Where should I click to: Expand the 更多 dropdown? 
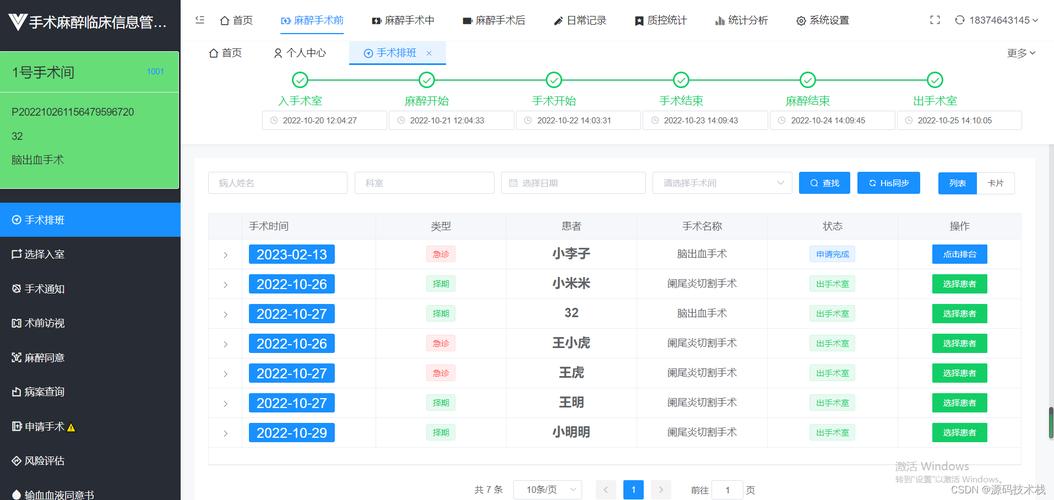click(1021, 53)
